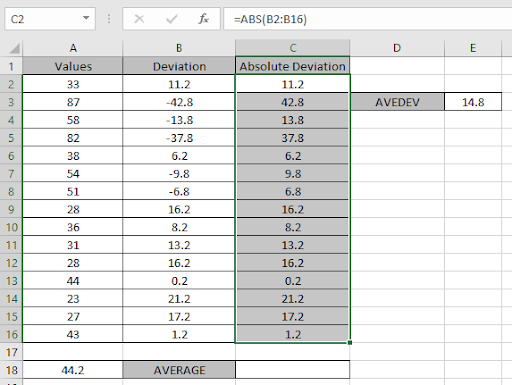
Task: Click value cell 33
Action: (x=73, y=84)
